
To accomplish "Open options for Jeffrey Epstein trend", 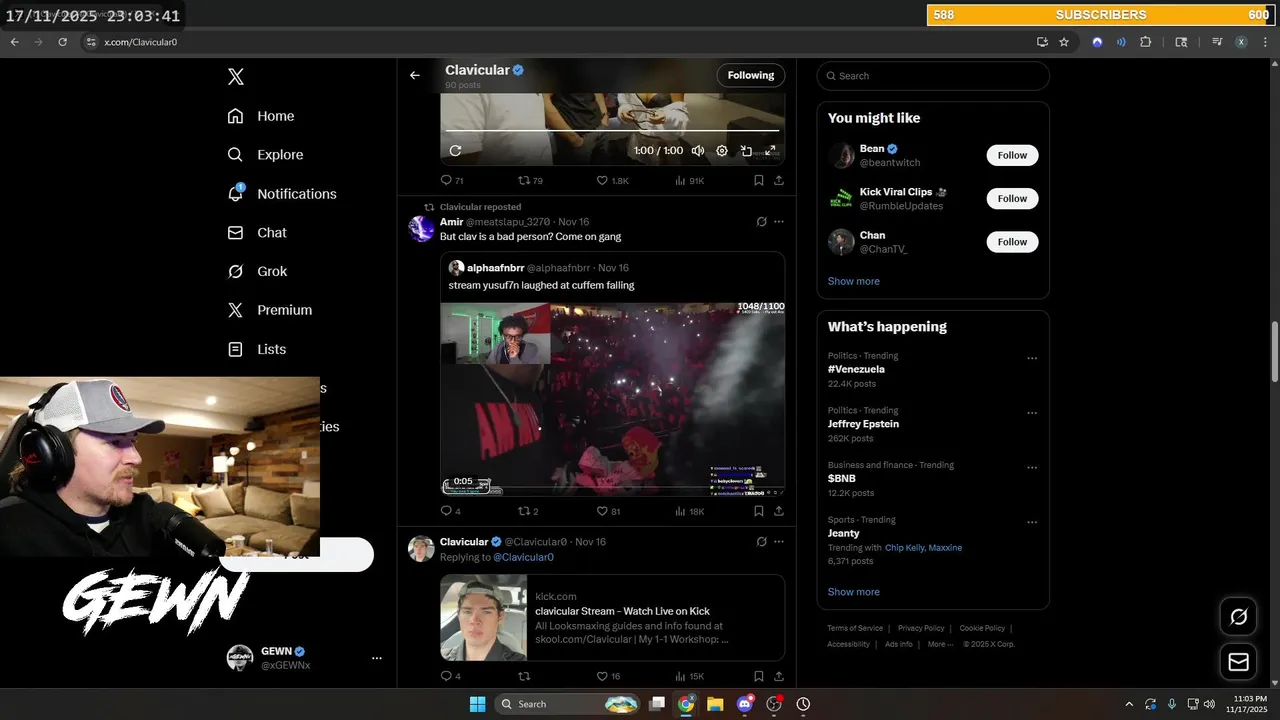I will click(1032, 413).
